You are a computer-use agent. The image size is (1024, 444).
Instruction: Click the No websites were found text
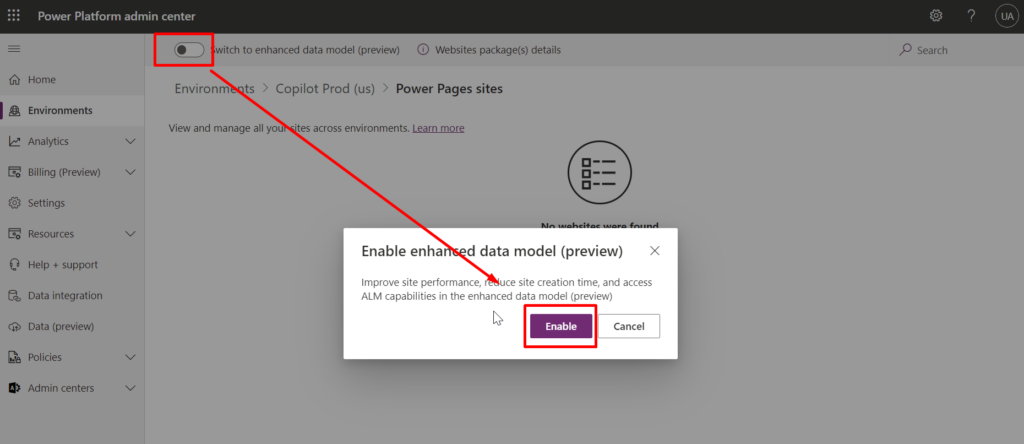(x=600, y=225)
